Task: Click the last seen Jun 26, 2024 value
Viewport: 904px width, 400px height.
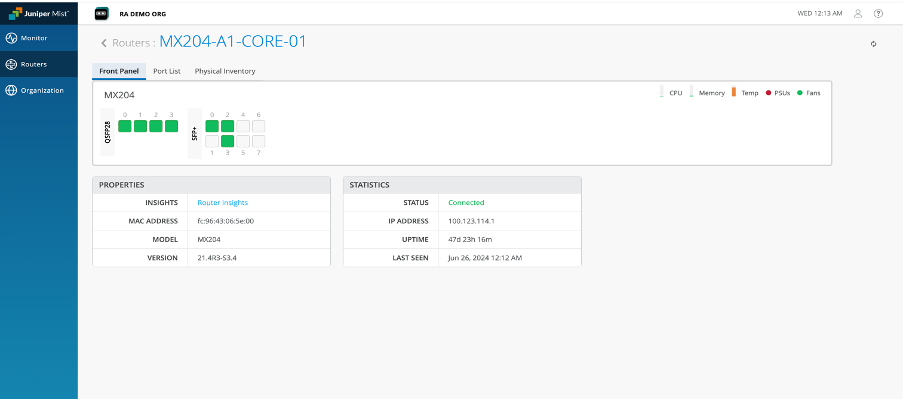Action: pos(485,258)
